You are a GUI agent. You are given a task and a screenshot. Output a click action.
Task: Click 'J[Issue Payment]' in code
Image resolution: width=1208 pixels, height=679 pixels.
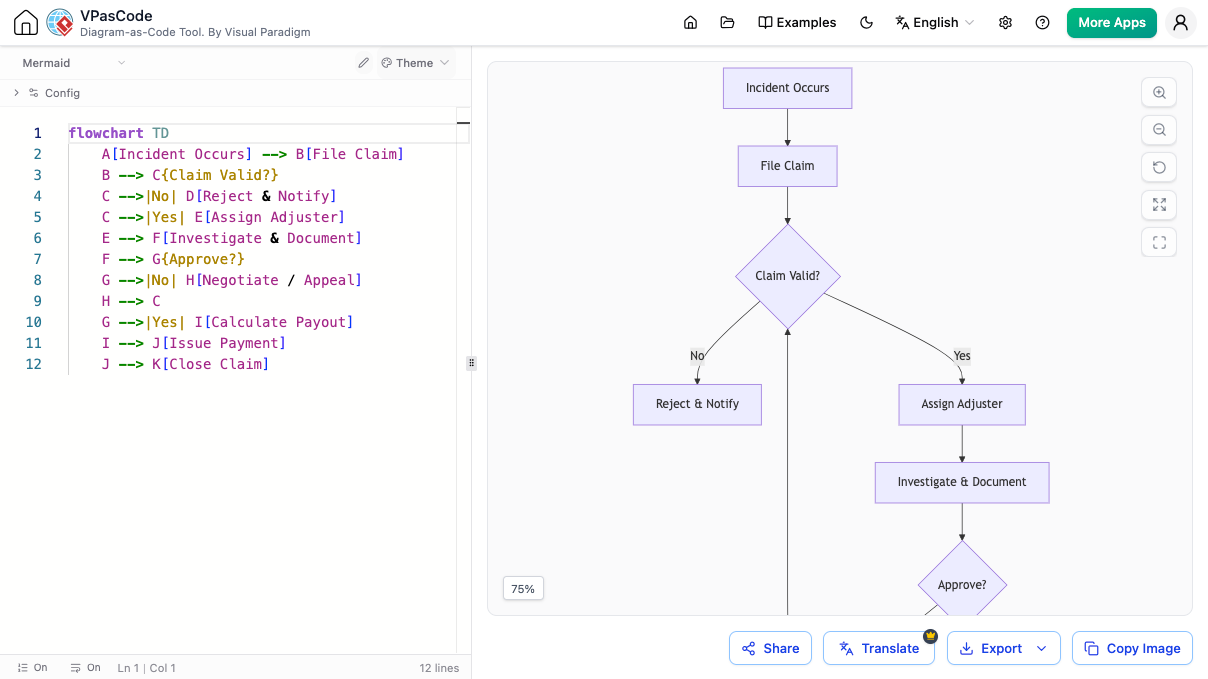219,343
